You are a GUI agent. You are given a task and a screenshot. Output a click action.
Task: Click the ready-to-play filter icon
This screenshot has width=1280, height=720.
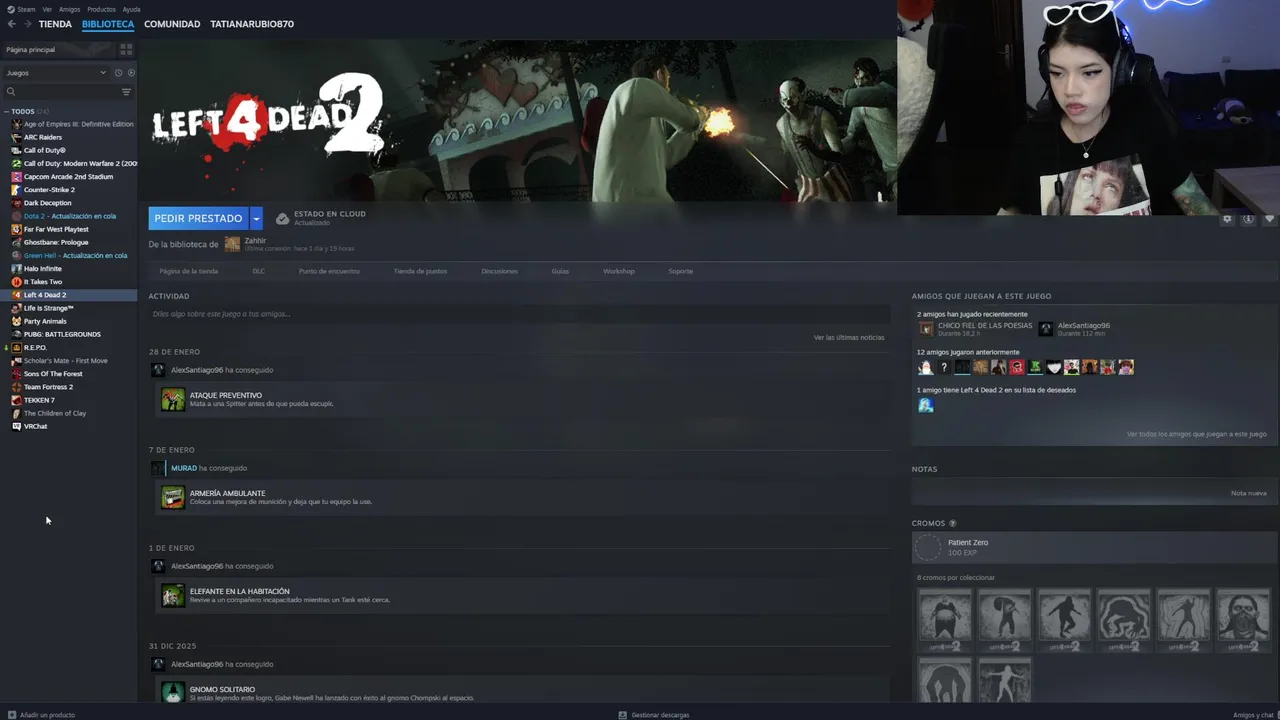pyautogui.click(x=131, y=73)
